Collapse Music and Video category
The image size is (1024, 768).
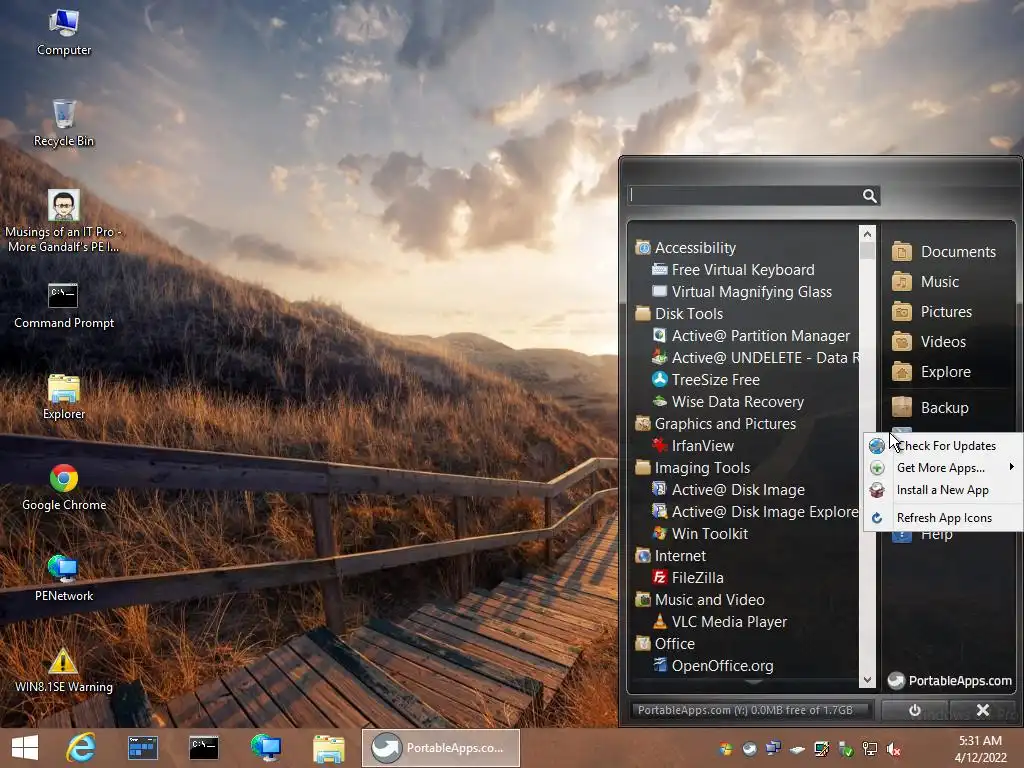(x=700, y=600)
